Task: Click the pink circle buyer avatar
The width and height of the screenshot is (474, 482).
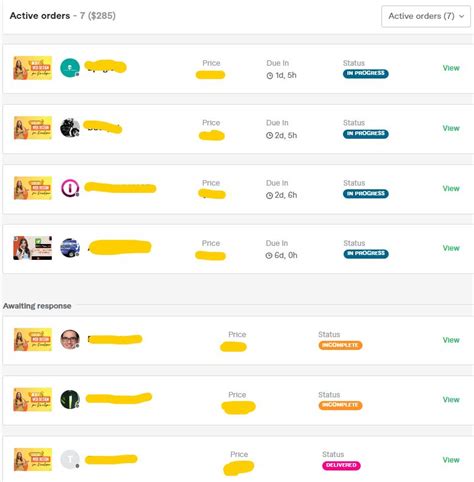Action: pos(70,188)
